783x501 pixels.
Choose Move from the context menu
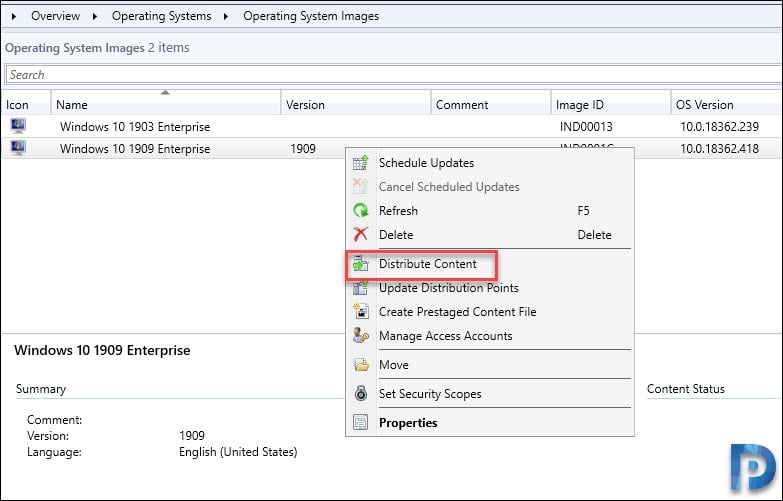(490, 365)
